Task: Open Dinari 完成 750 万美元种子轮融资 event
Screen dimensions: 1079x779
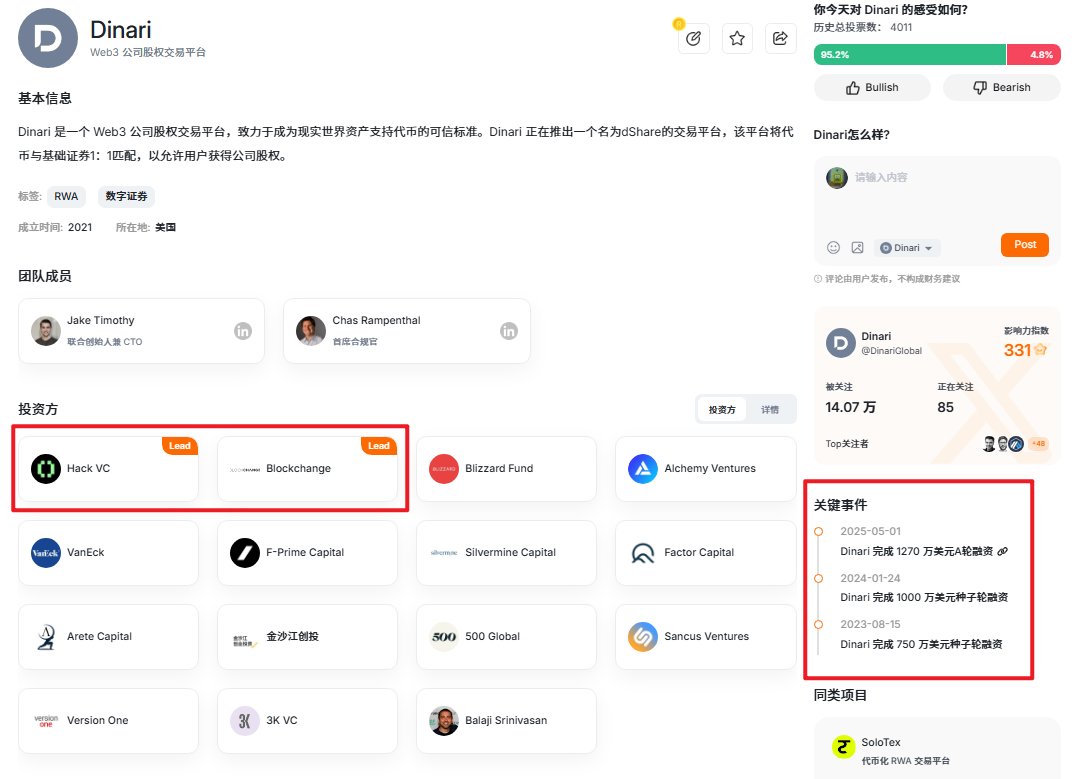Action: pyautogui.click(x=921, y=644)
